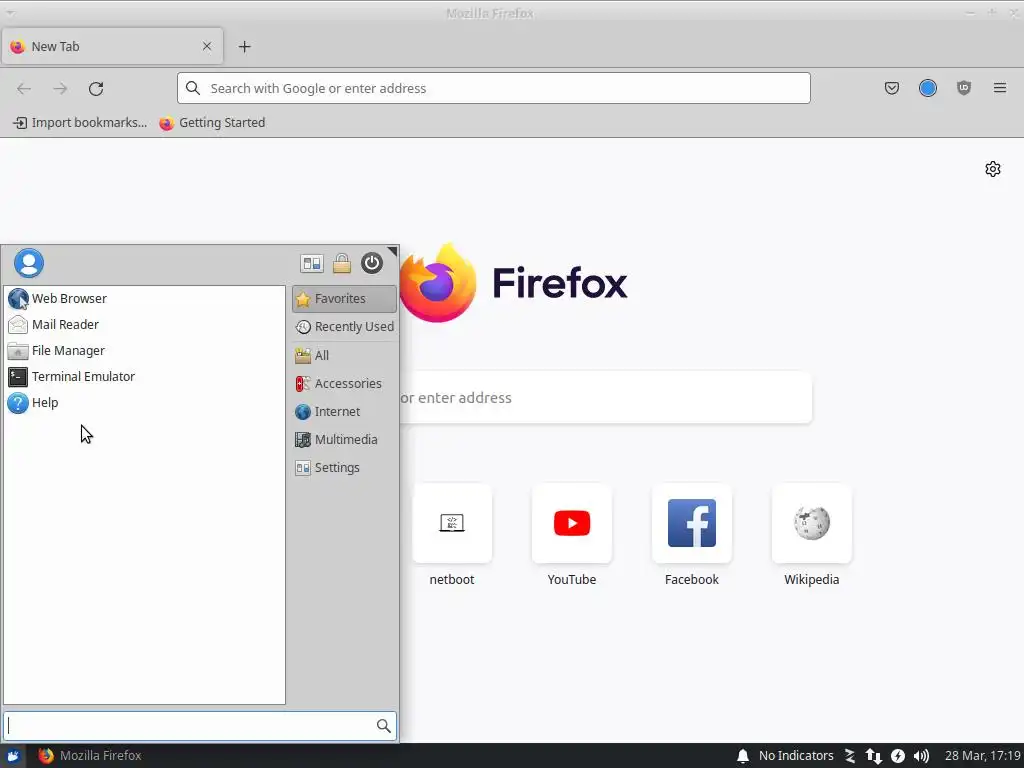This screenshot has height=768, width=1024.
Task: Open Save to Pocket icon
Action: 891,88
